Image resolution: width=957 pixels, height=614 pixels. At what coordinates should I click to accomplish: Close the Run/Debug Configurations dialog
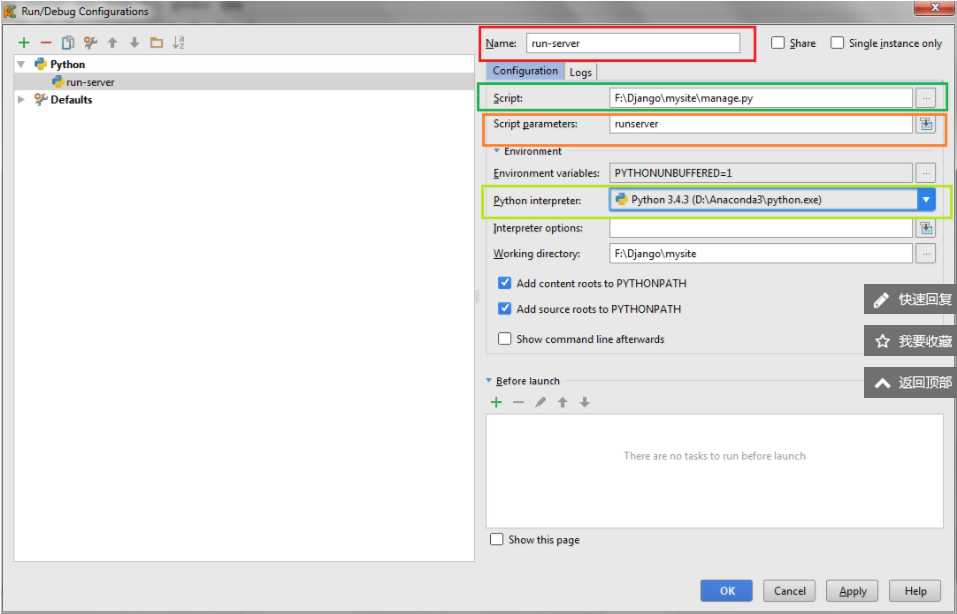tap(934, 7)
